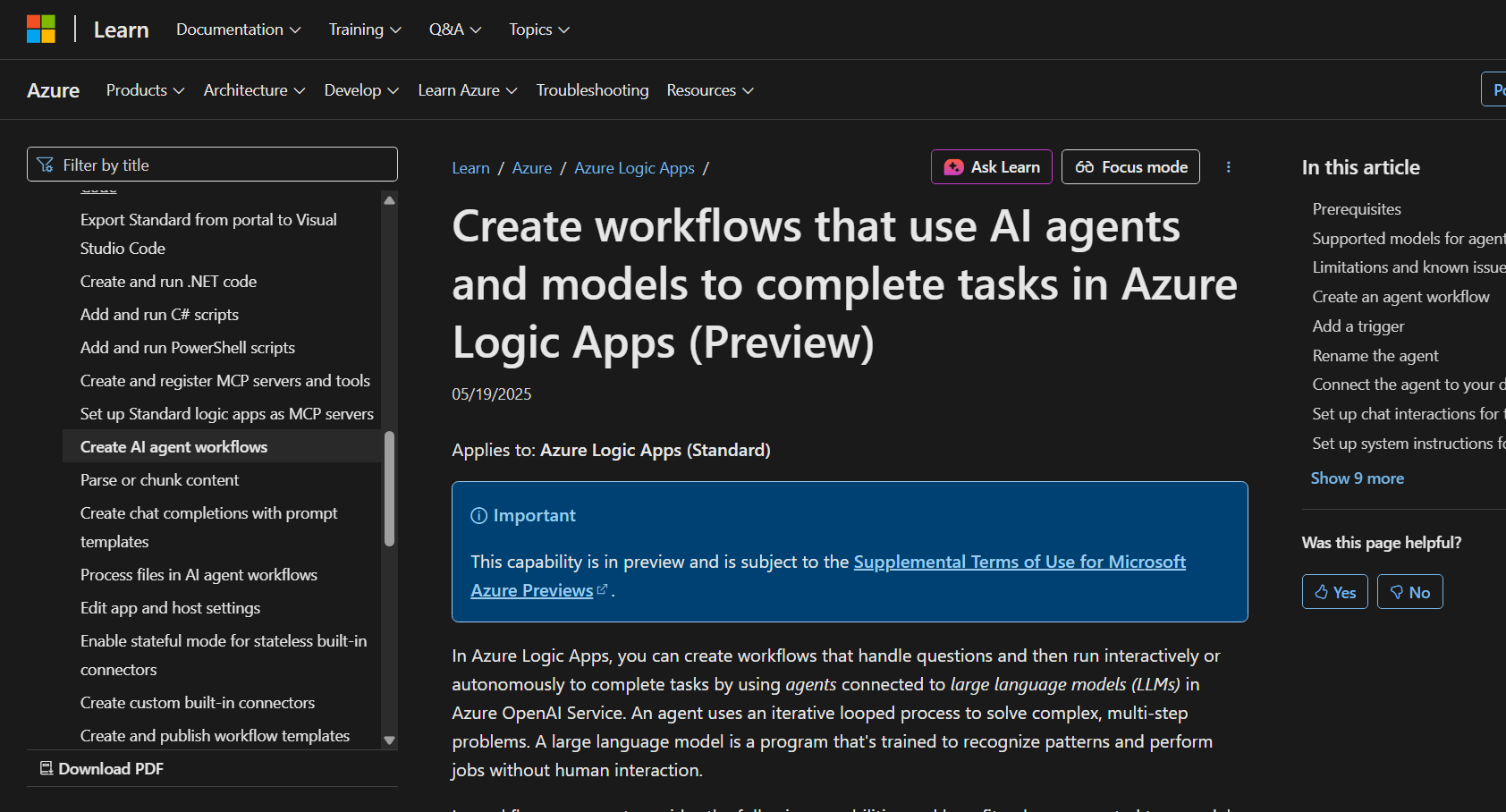Image resolution: width=1506 pixels, height=812 pixels.
Task: Open the Azure Logic Apps breadcrumb link
Action: point(634,167)
